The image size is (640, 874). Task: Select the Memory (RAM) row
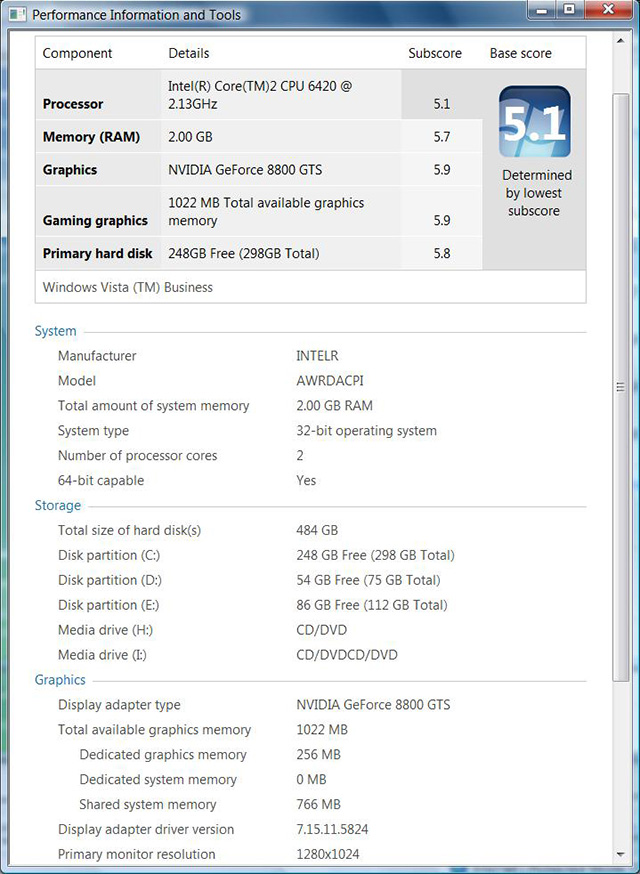pos(91,137)
